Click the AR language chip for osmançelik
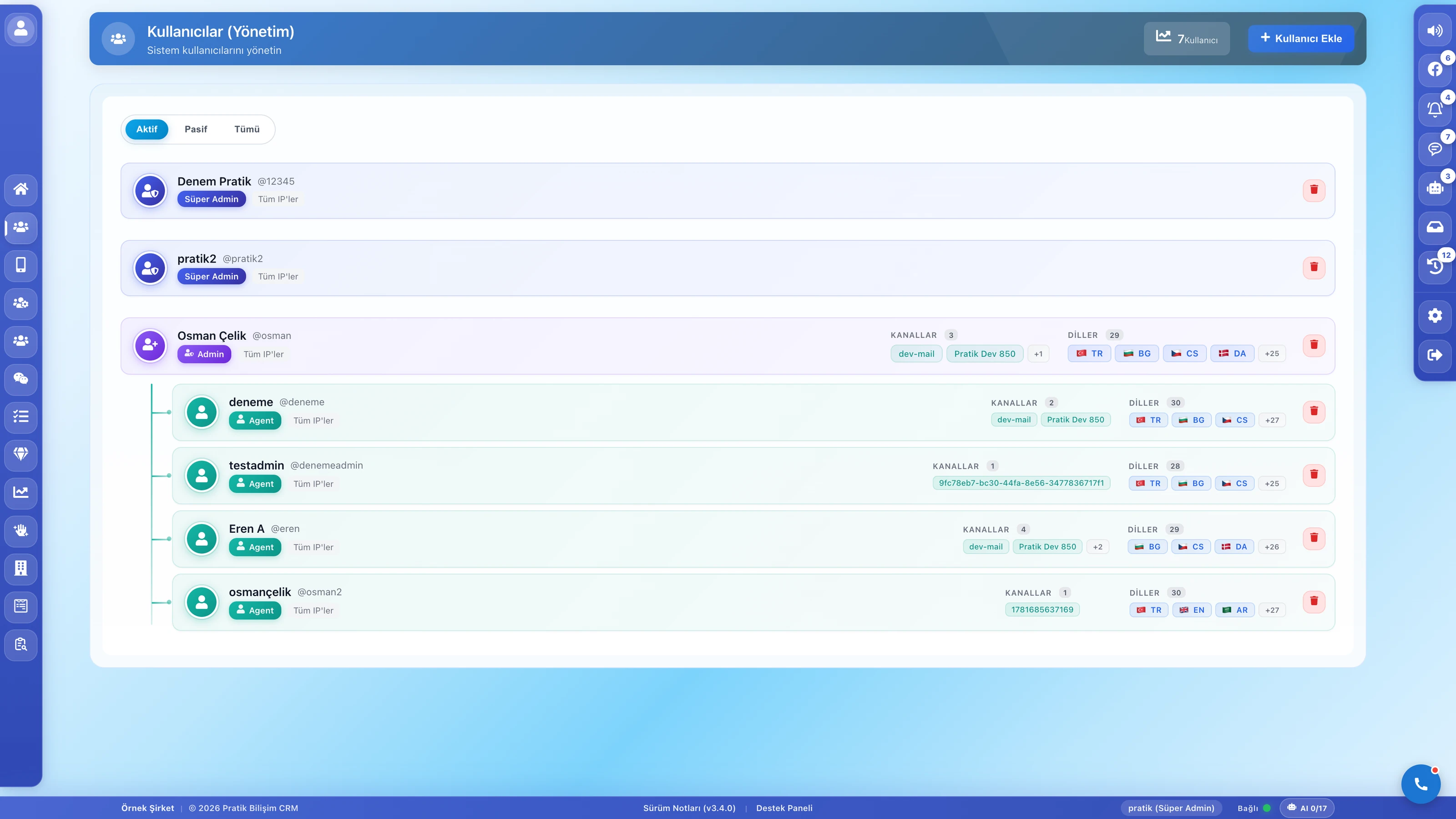This screenshot has width=1456, height=819. click(x=1235, y=610)
